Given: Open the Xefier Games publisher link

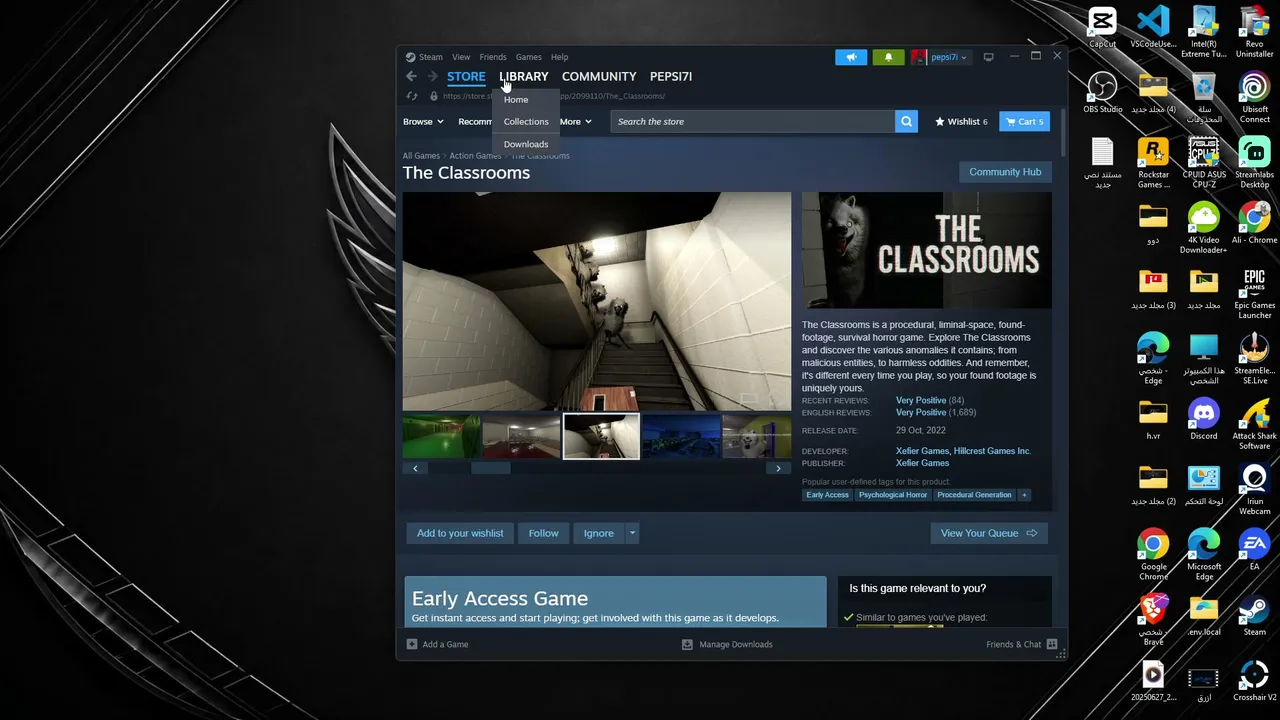Looking at the screenshot, I should click(922, 463).
